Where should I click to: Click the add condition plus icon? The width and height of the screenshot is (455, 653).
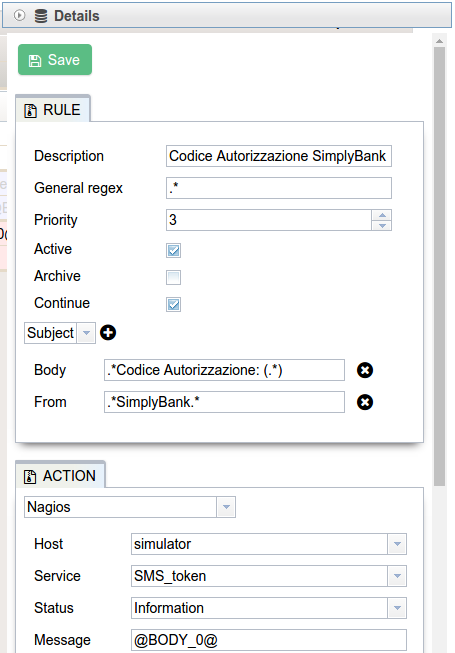coord(108,333)
